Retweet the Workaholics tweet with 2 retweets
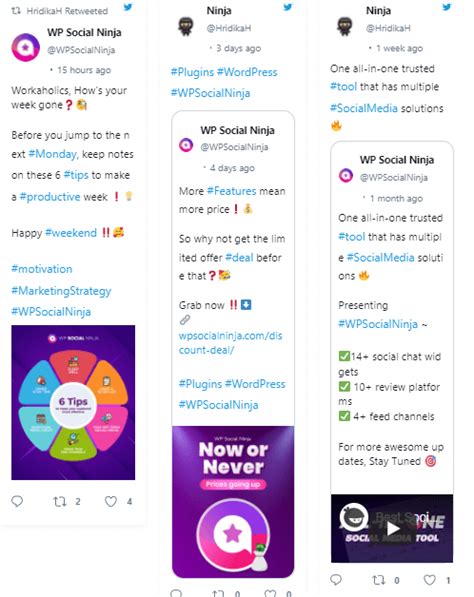Viewport: 474px width, 597px height. [x=60, y=502]
